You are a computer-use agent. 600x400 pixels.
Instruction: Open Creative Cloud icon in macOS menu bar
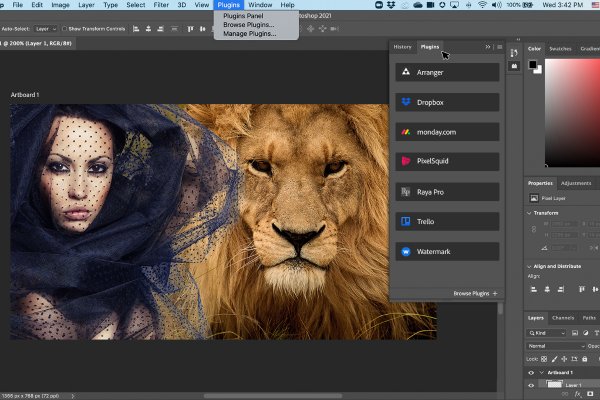(x=418, y=5)
